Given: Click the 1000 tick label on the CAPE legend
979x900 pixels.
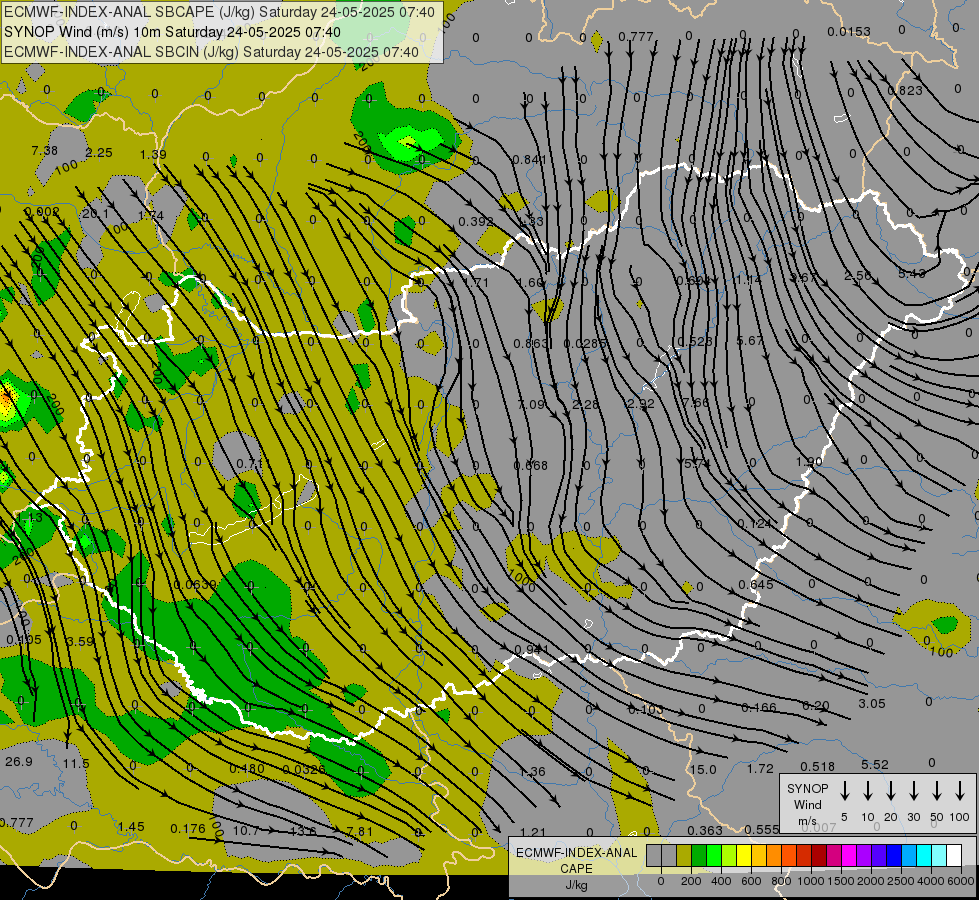Looking at the screenshot, I should click(811, 881).
